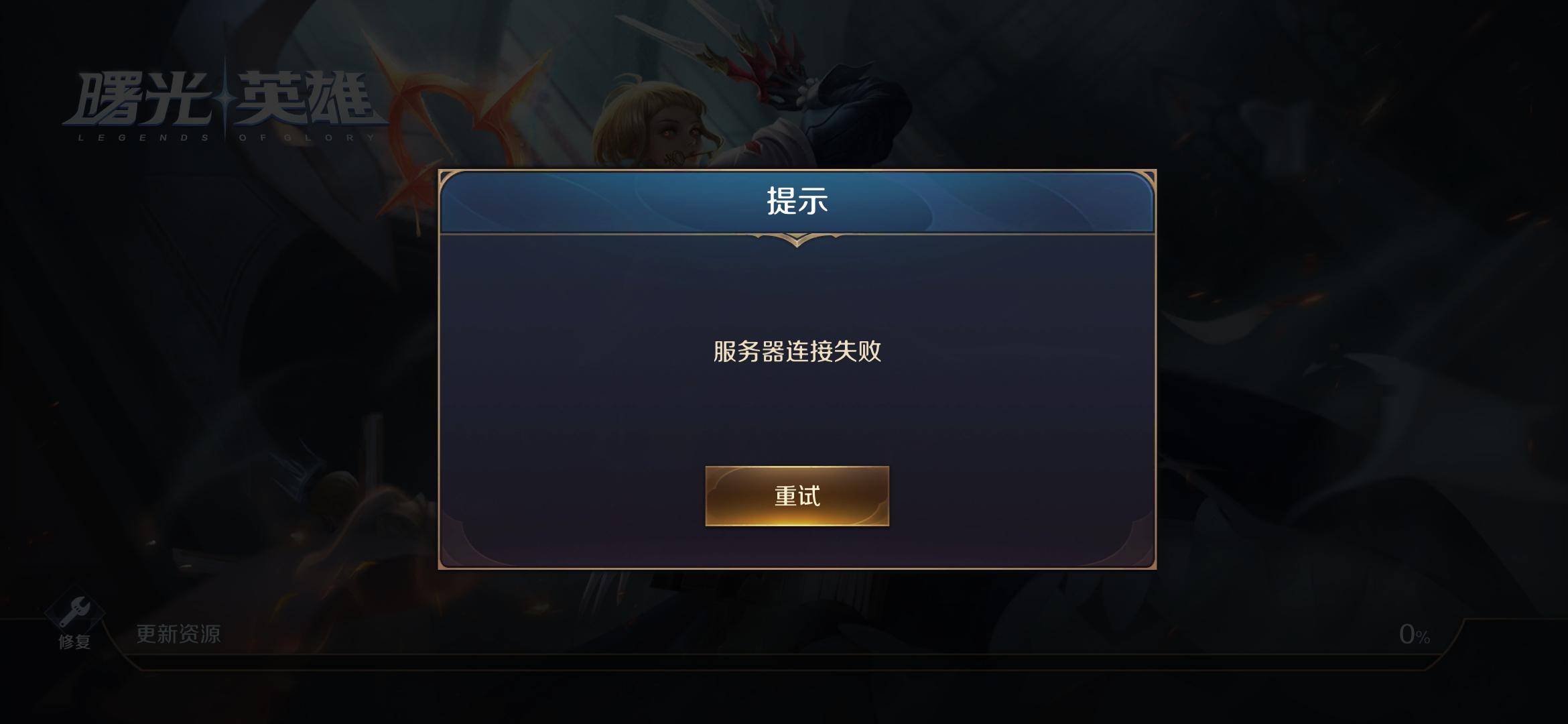Select the 修复 label under wrench
This screenshot has height=724, width=1568.
[74, 642]
